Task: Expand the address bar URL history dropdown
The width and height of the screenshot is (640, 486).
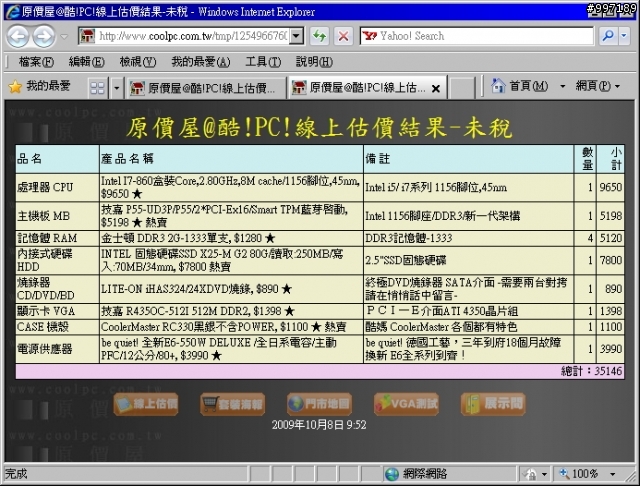Action: (297, 36)
